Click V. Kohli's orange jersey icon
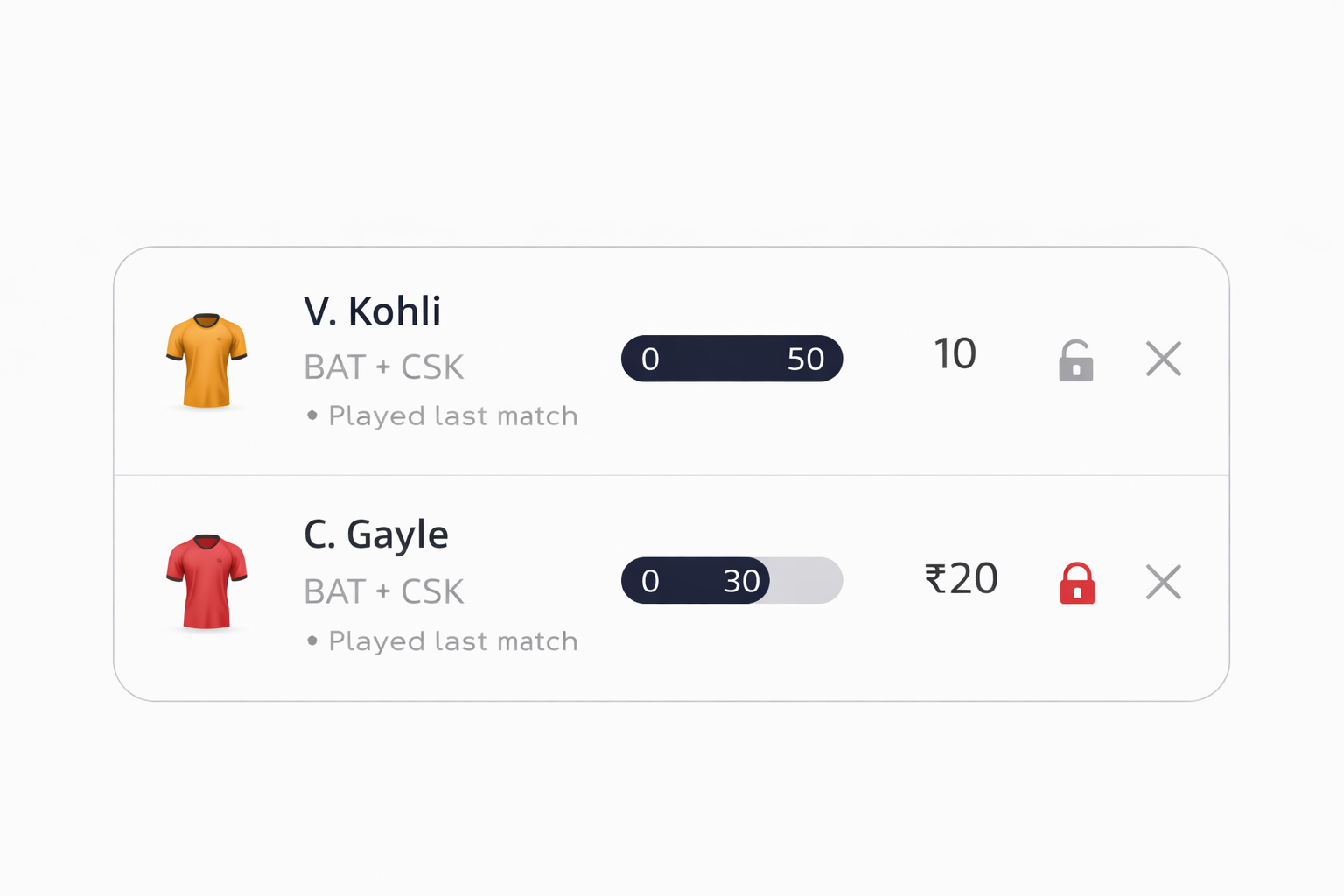 click(x=206, y=360)
